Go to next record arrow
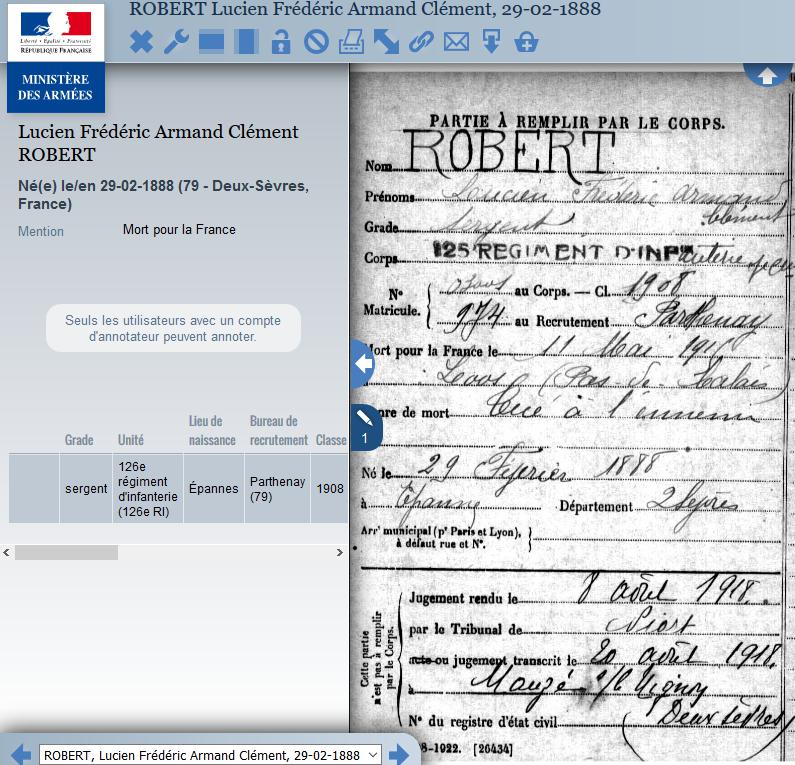795x765 pixels. (399, 755)
